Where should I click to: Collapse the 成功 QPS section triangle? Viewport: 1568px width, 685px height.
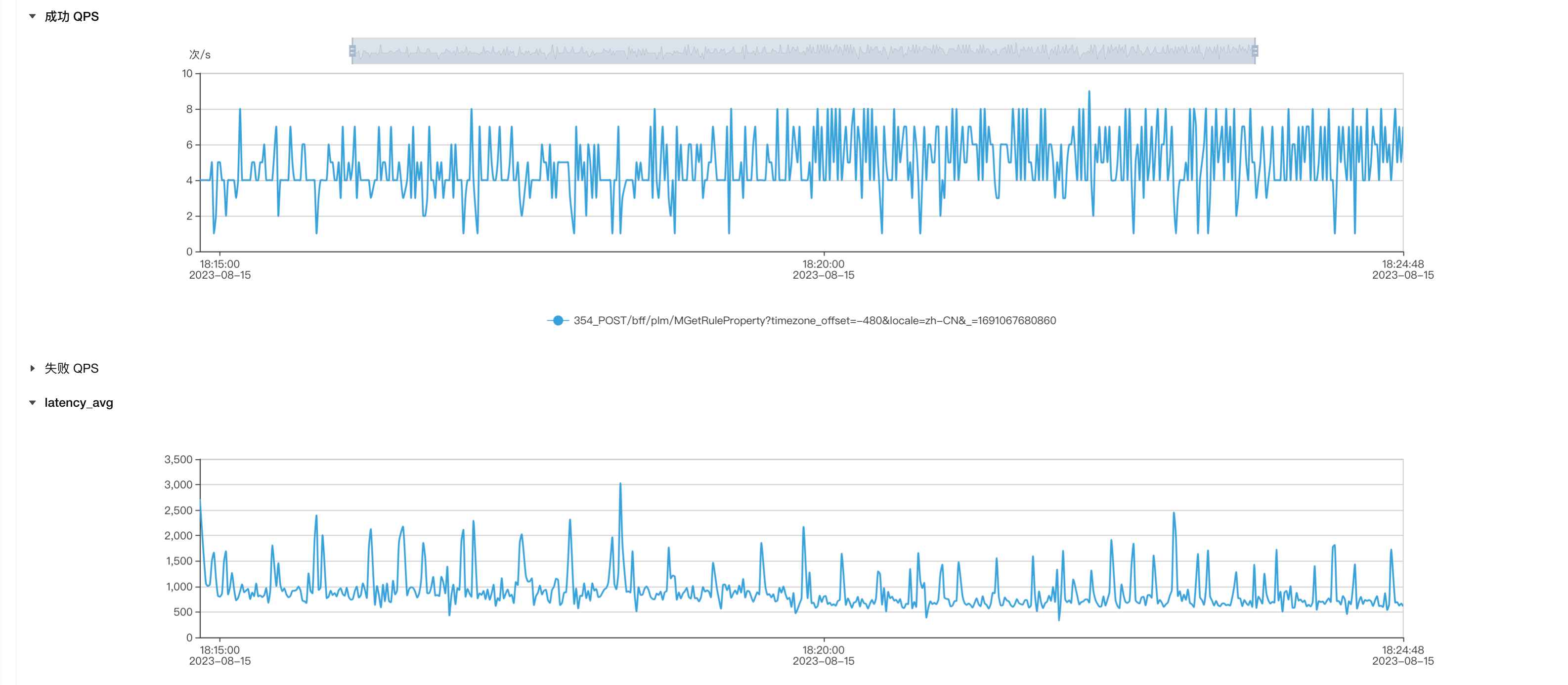[x=32, y=16]
